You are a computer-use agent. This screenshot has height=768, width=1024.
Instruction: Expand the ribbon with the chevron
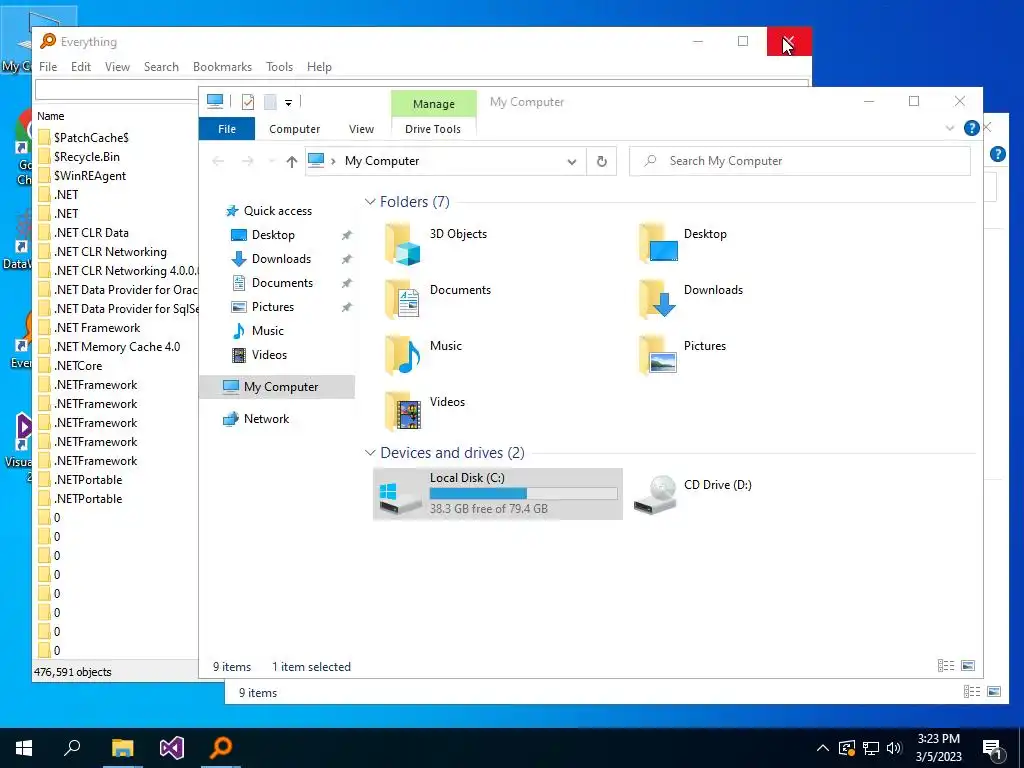pyautogui.click(x=950, y=128)
